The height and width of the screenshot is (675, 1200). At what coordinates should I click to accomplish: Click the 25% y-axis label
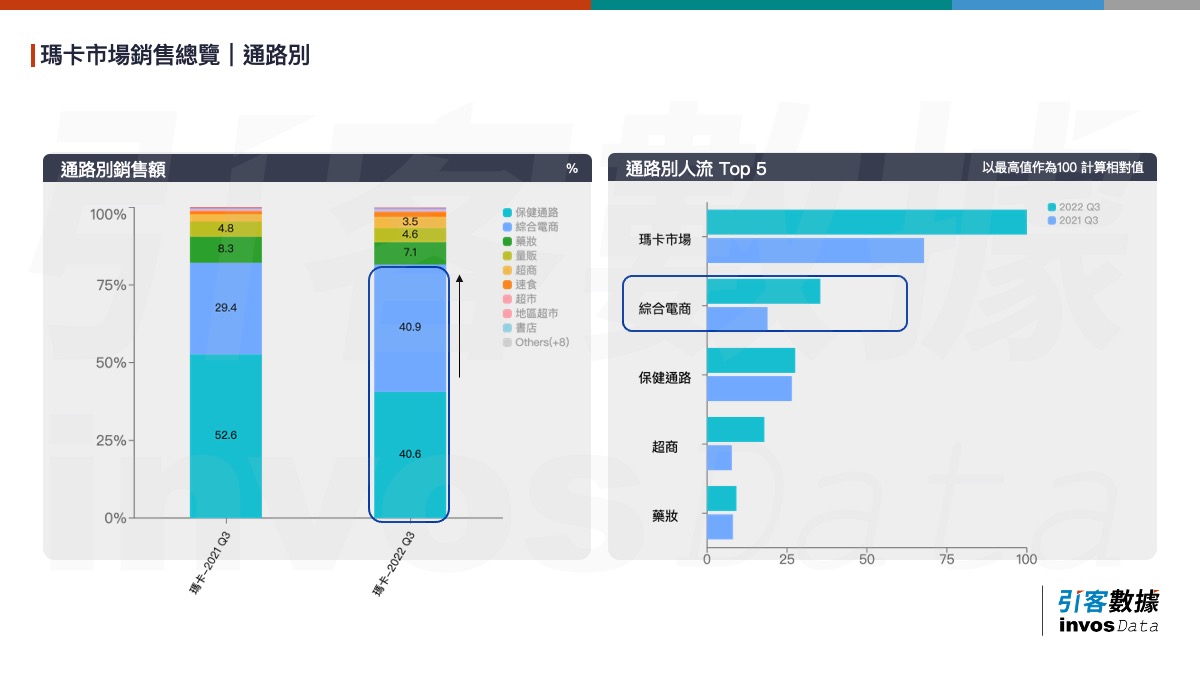click(111, 440)
